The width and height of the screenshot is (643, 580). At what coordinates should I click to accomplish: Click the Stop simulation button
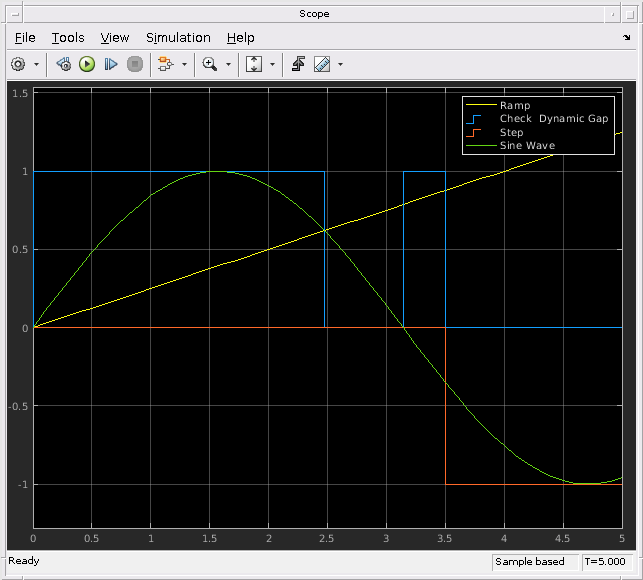pyautogui.click(x=135, y=64)
